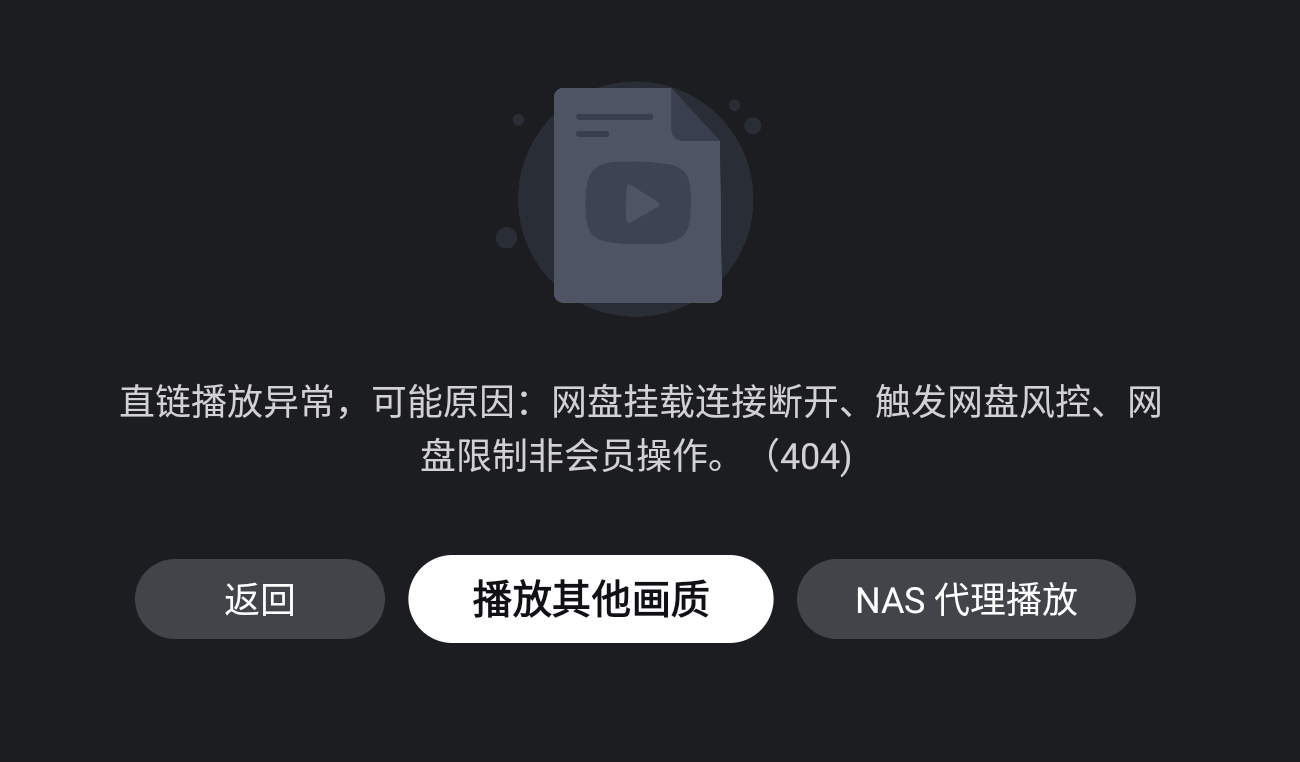Choose NAS 代理播放 button
This screenshot has width=1300, height=762.
tap(966, 599)
